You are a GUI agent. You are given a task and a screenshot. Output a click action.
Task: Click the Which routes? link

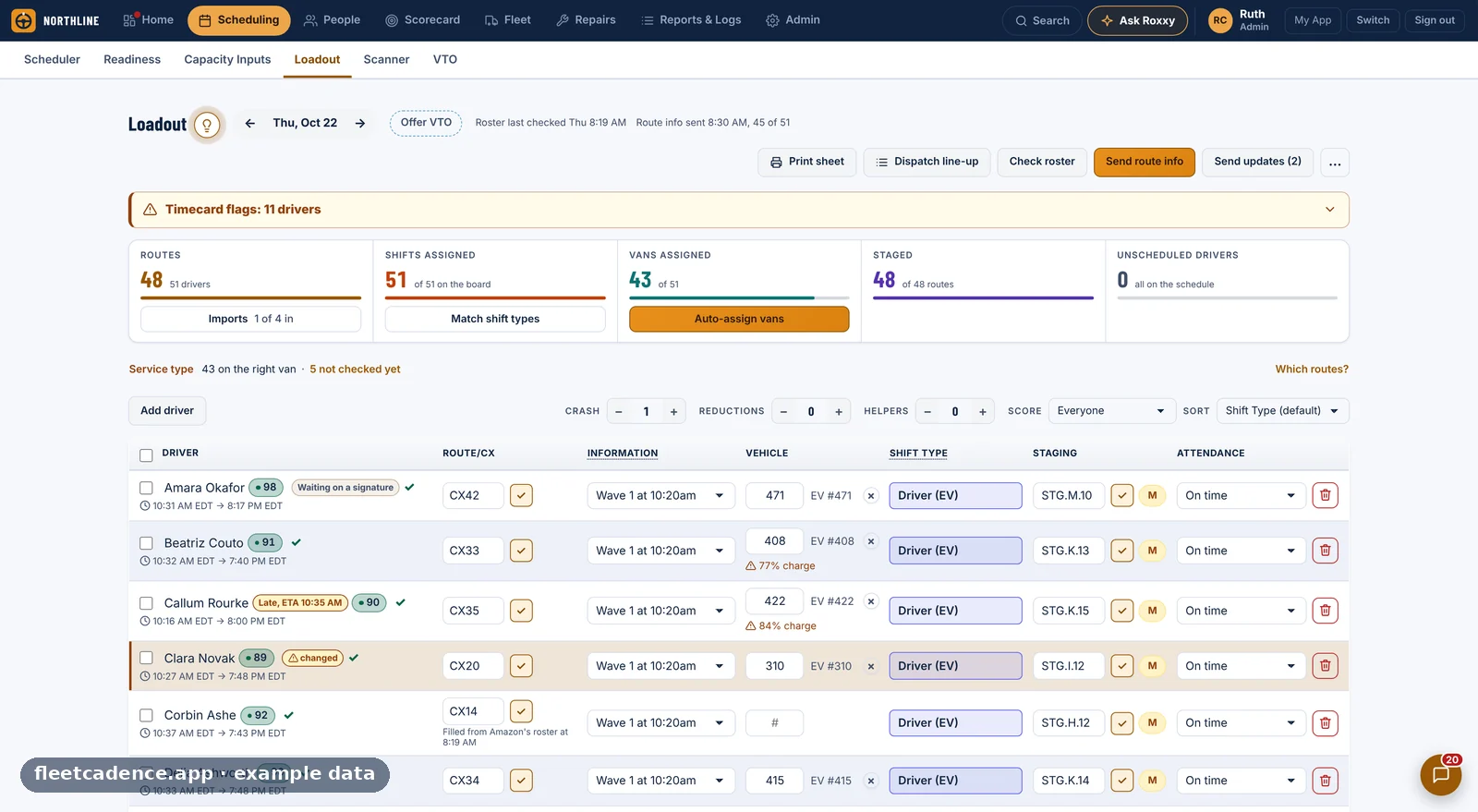[1312, 370]
